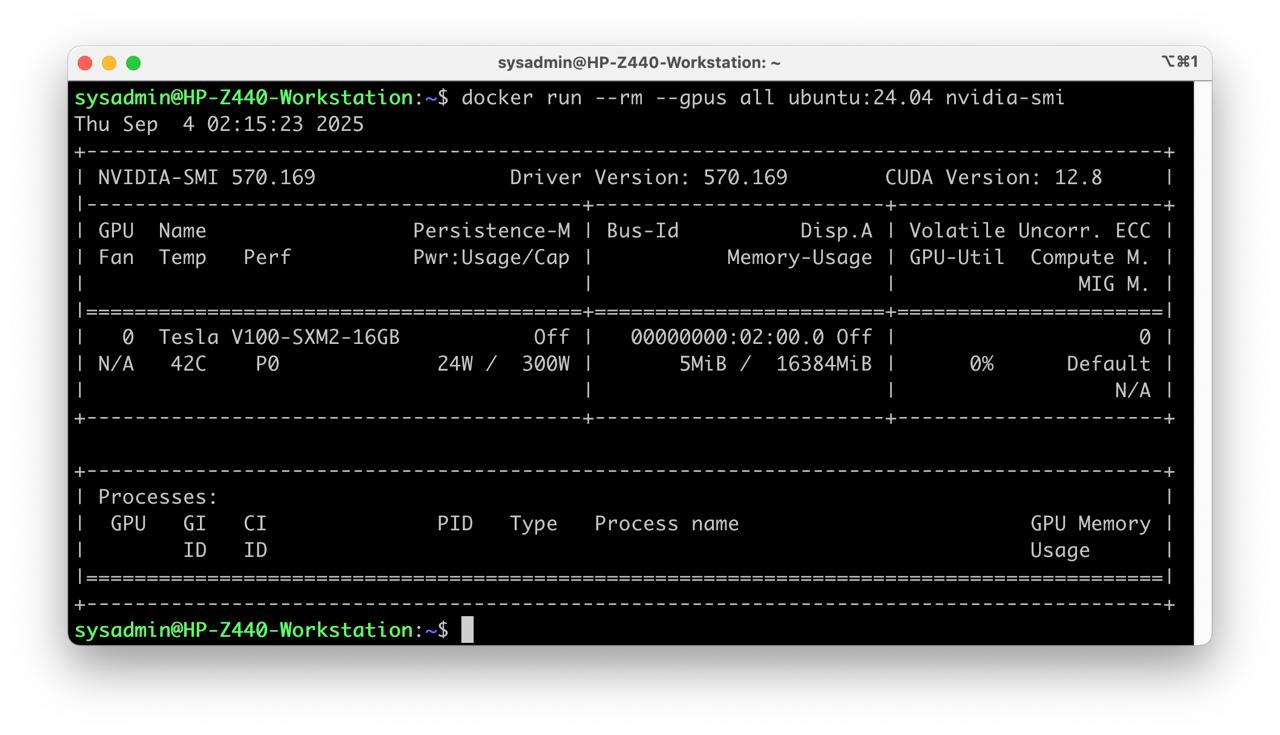Click the GPU-Util header
Screen dimensions: 1280x735
point(956,258)
